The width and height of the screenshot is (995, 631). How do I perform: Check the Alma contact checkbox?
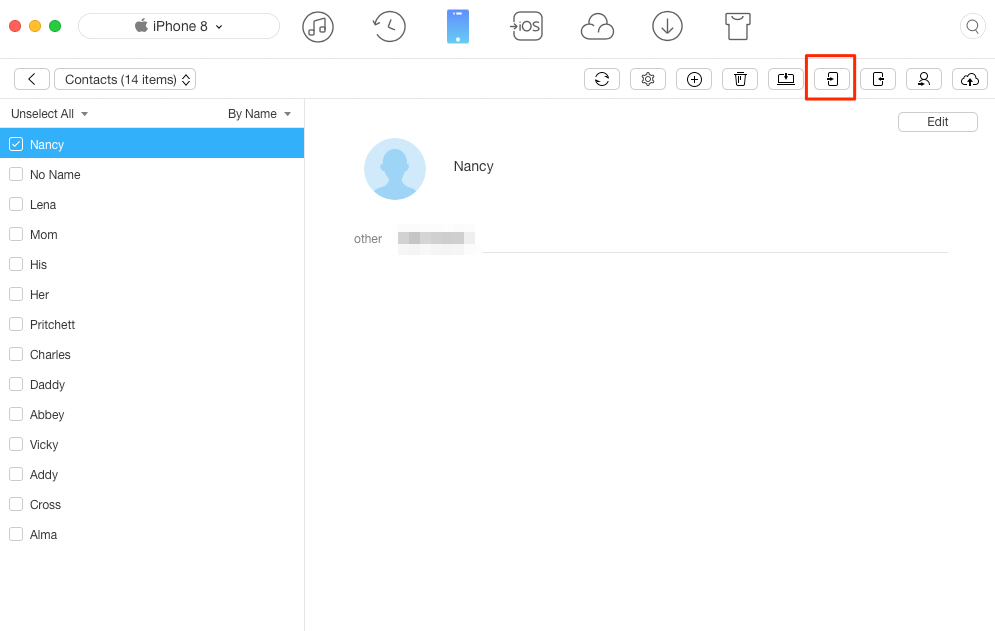pyautogui.click(x=16, y=534)
